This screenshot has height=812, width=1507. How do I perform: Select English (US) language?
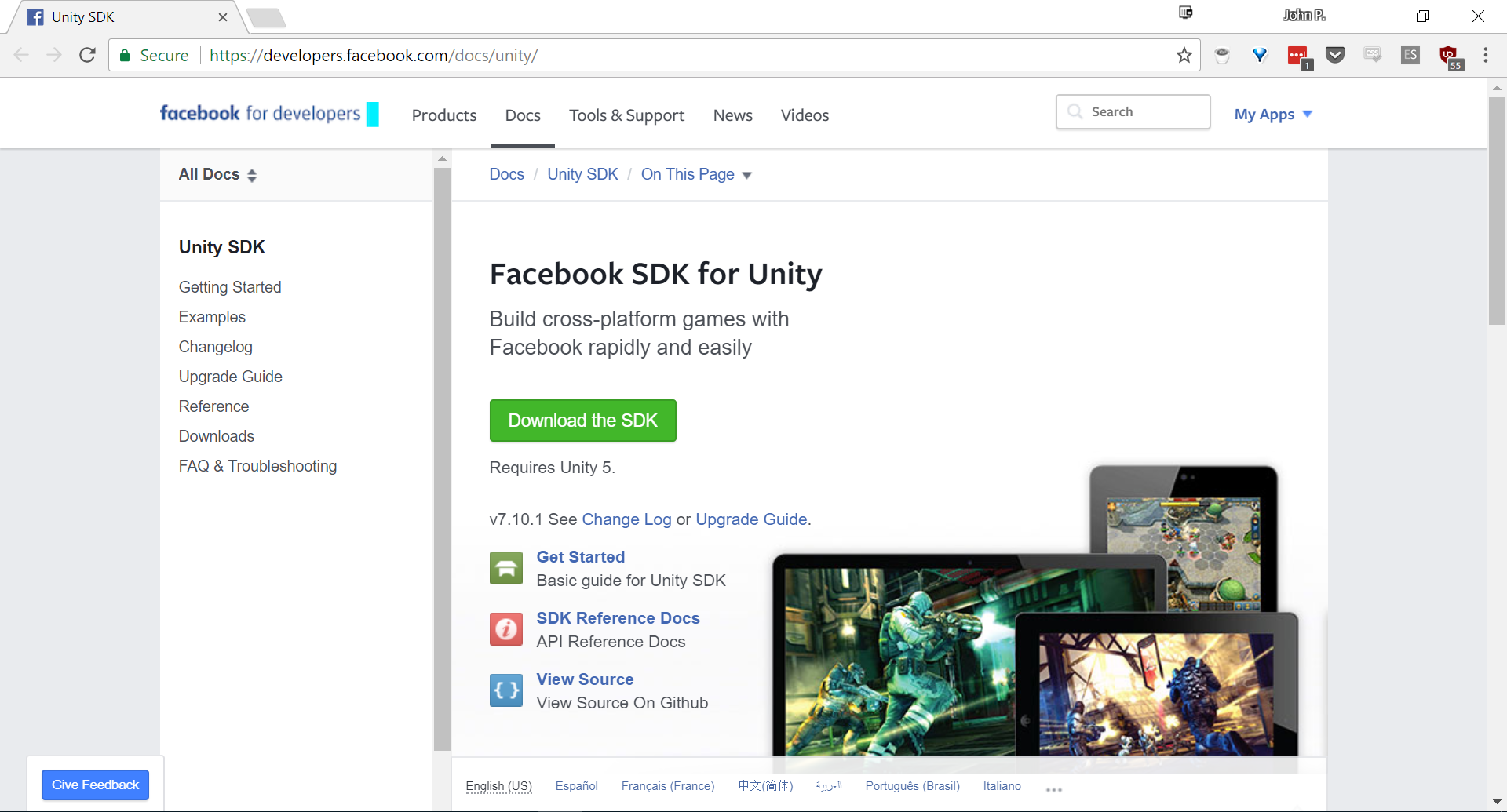(498, 786)
